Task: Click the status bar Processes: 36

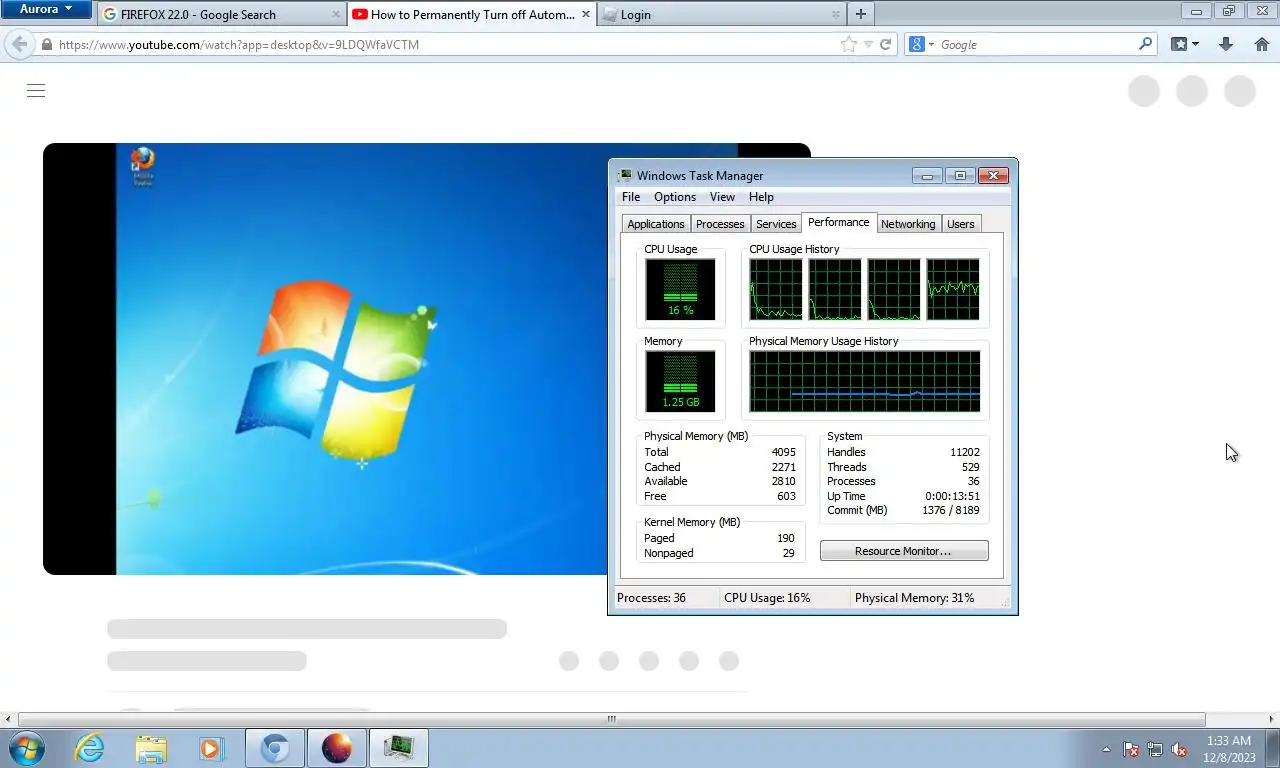Action: coord(651,598)
